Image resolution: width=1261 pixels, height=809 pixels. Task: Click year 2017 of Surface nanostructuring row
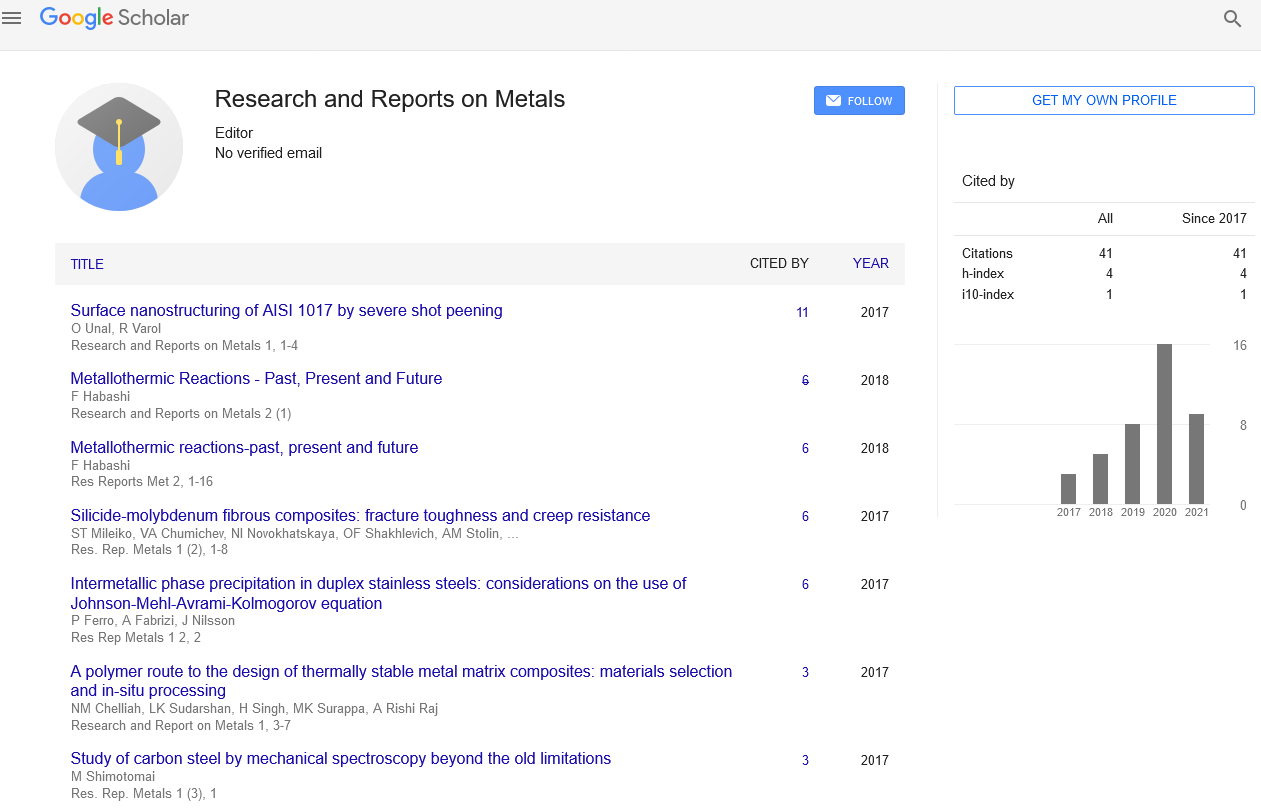click(874, 313)
